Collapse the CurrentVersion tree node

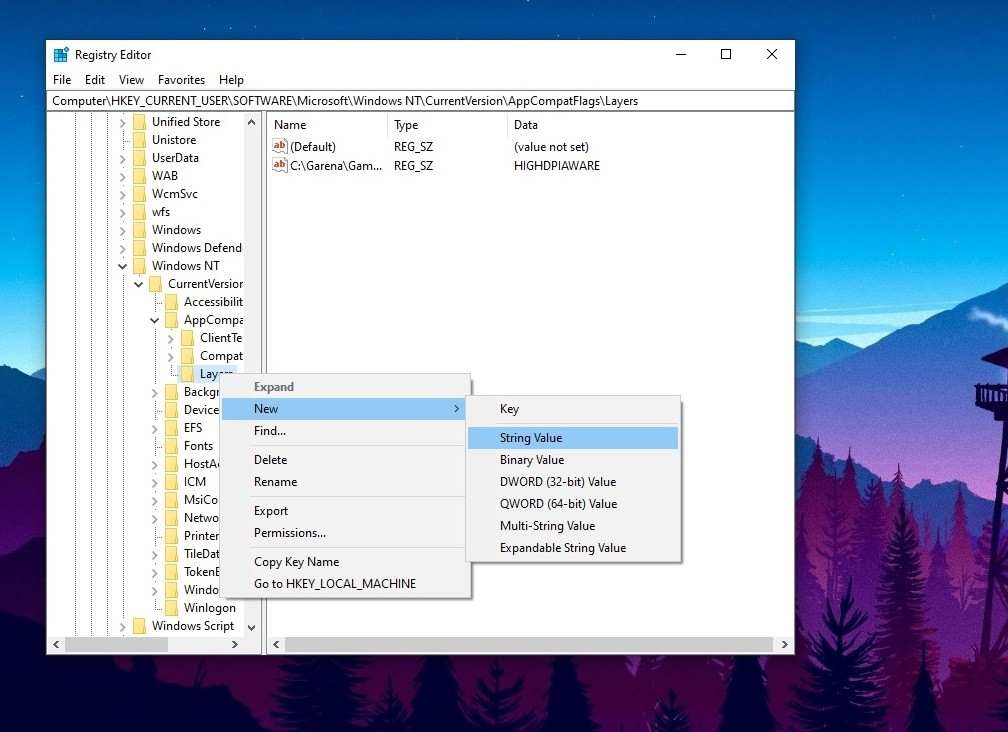138,283
